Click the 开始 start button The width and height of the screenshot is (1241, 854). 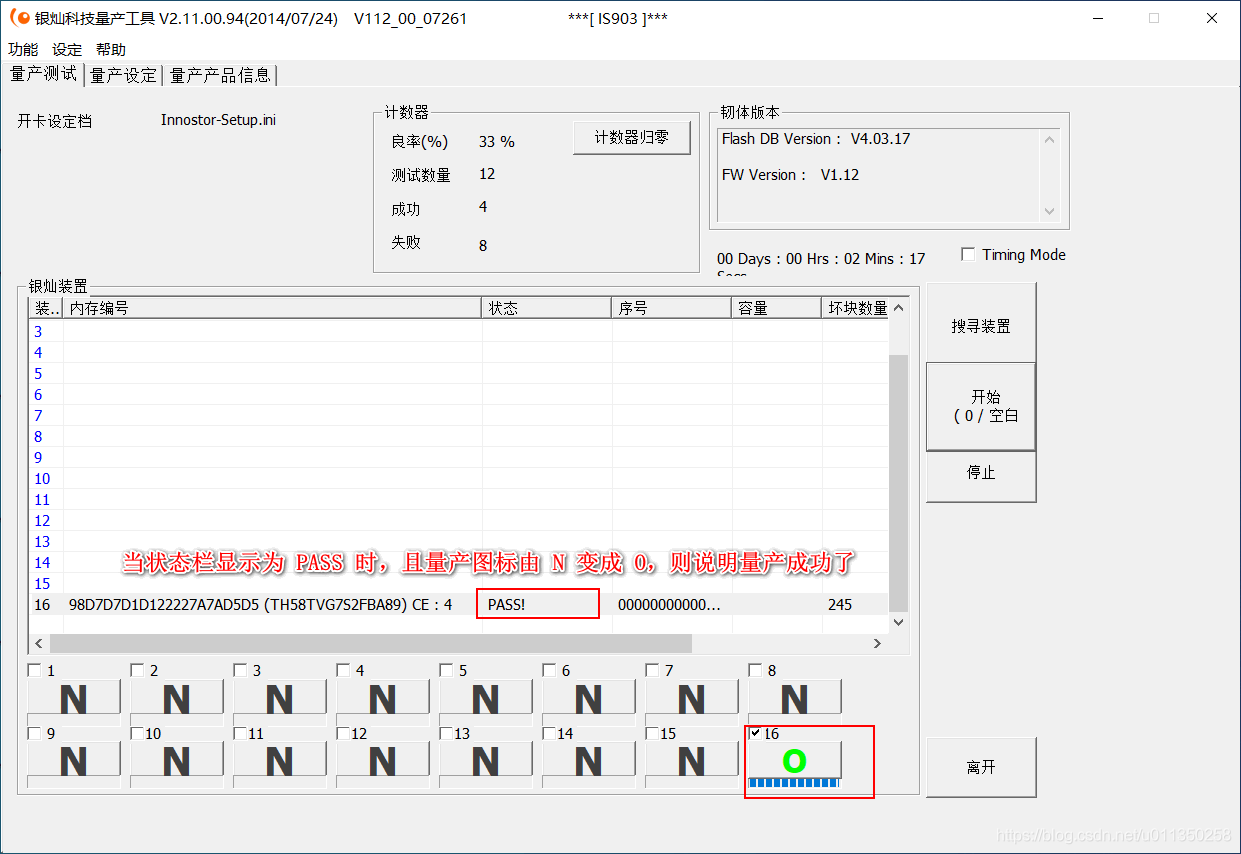tap(981, 406)
